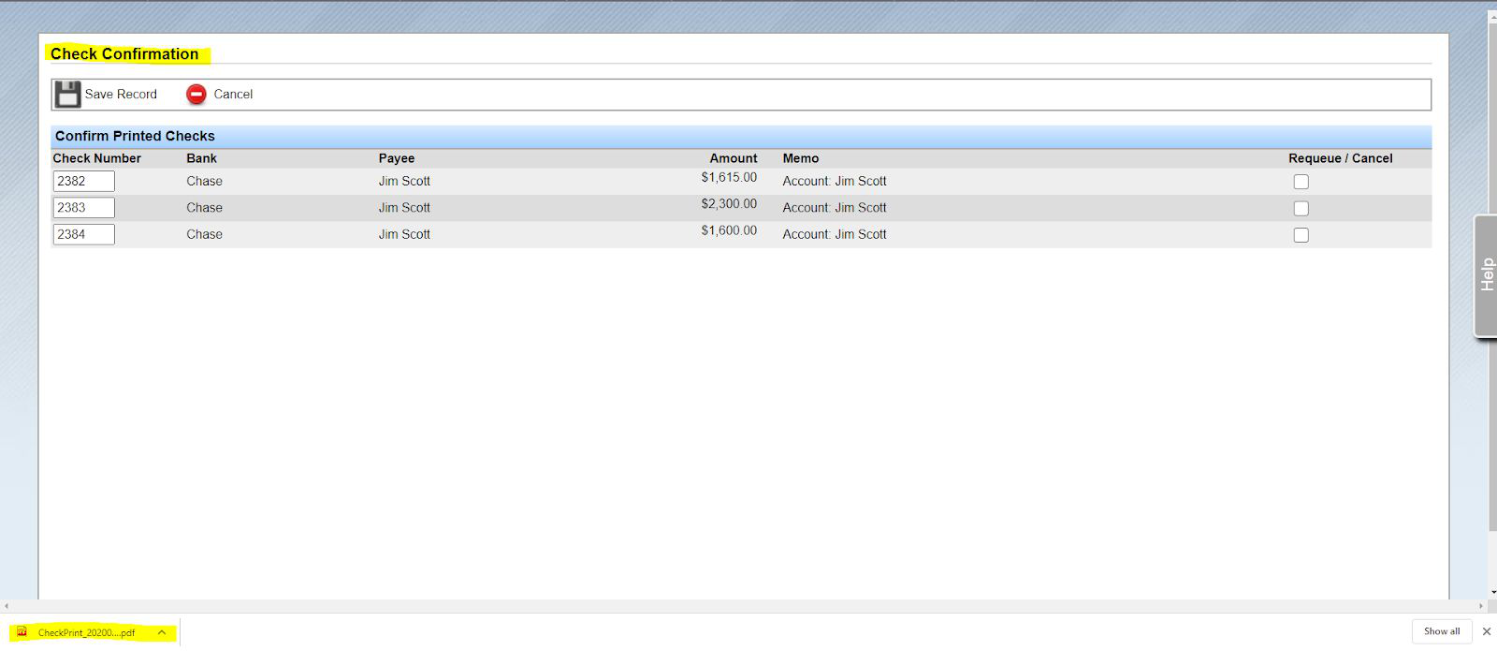
Task: Click the Requeue / Cancel column header
Action: (1340, 158)
